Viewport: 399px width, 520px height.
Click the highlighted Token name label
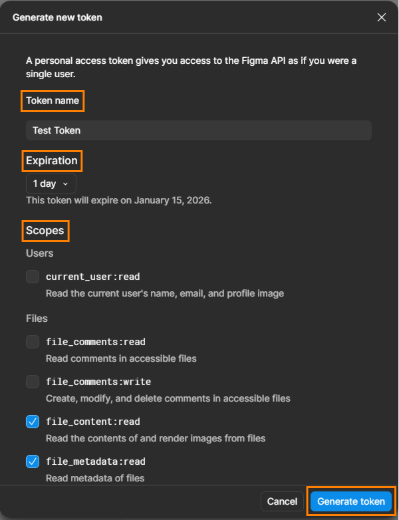coord(53,101)
